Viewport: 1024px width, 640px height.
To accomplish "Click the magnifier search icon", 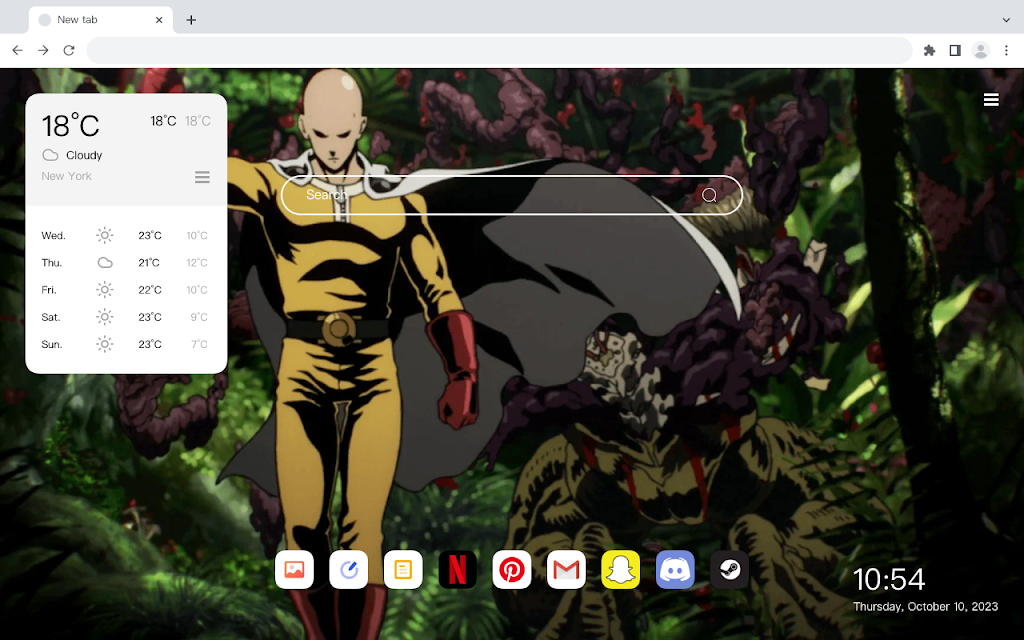I will click(709, 195).
